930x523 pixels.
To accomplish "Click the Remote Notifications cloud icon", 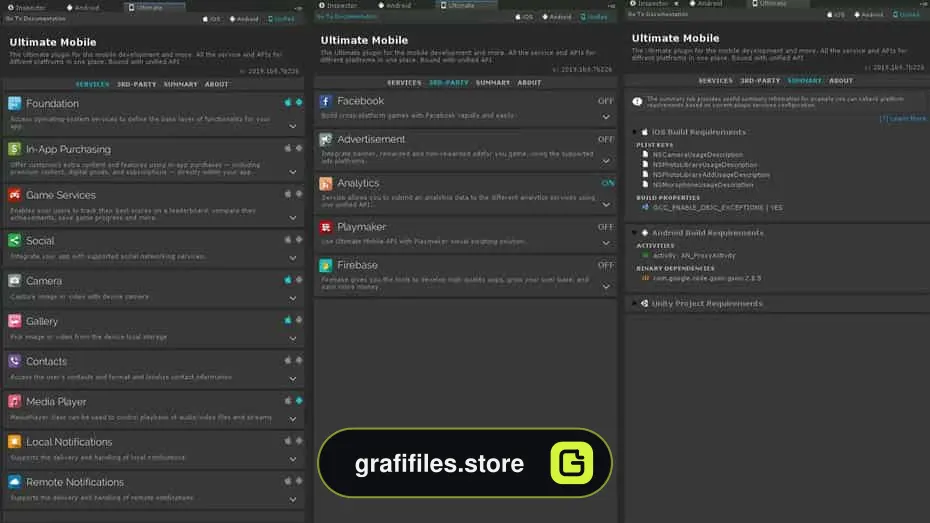I will click(15, 481).
